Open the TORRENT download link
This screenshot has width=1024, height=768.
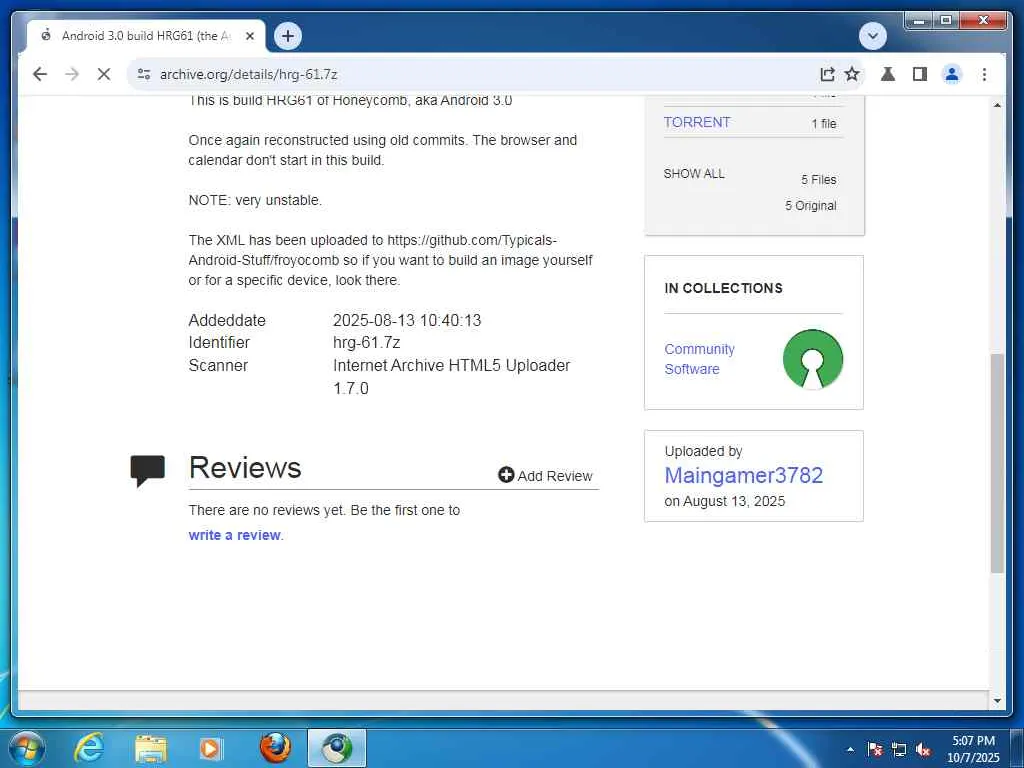click(x=697, y=122)
